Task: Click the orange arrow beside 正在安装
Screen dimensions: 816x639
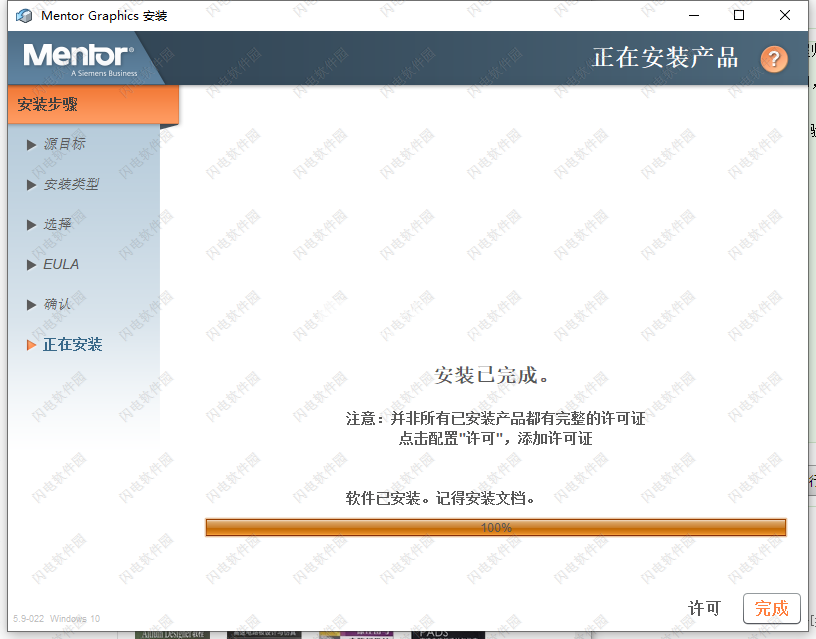Action: pyautogui.click(x=31, y=345)
